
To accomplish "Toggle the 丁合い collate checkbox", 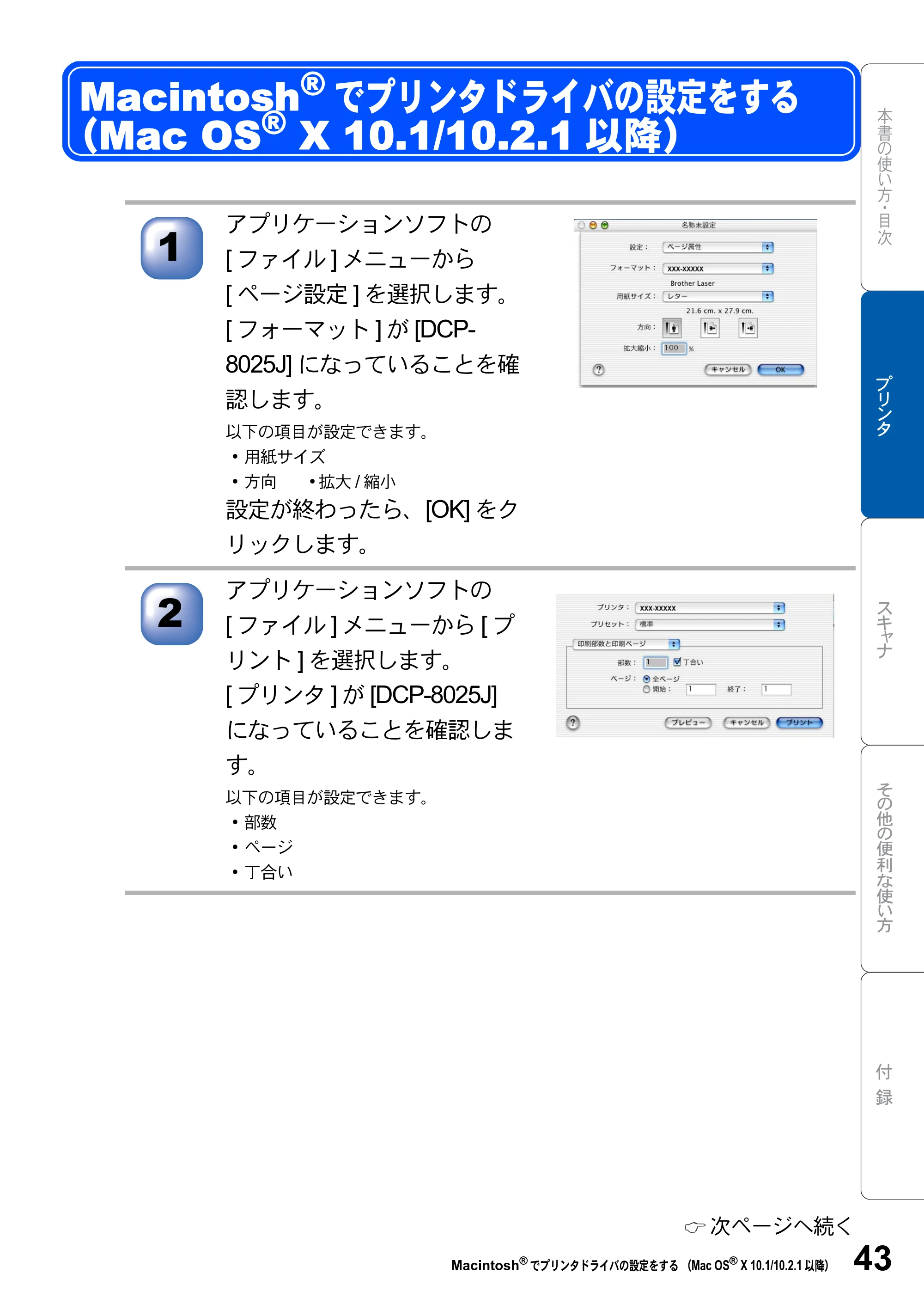I will tap(677, 662).
